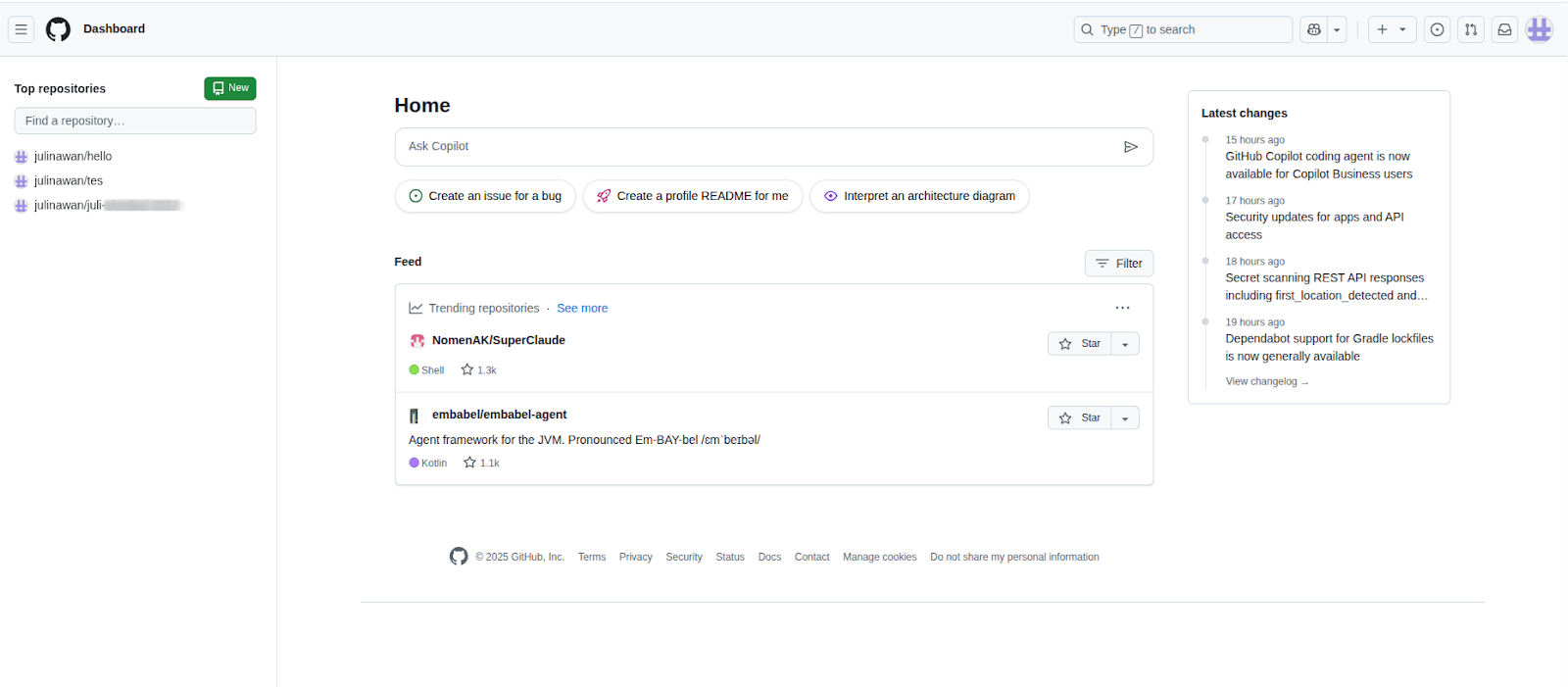
Task: Click the send arrow in Ask Copilot
Action: tap(1130, 147)
